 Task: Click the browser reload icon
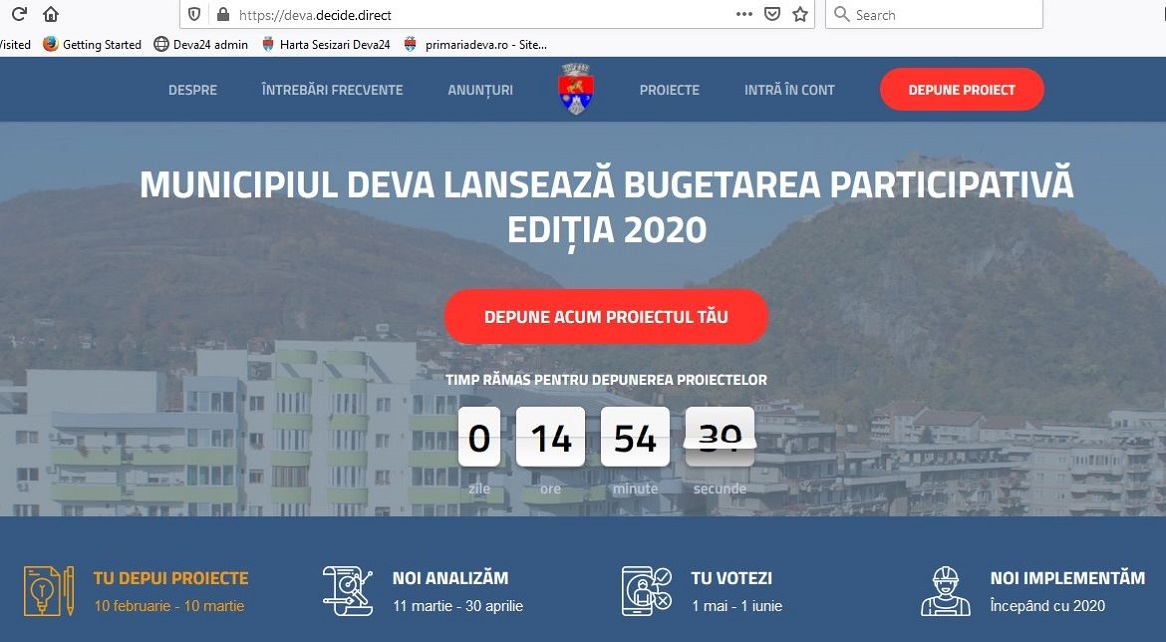pyautogui.click(x=19, y=14)
